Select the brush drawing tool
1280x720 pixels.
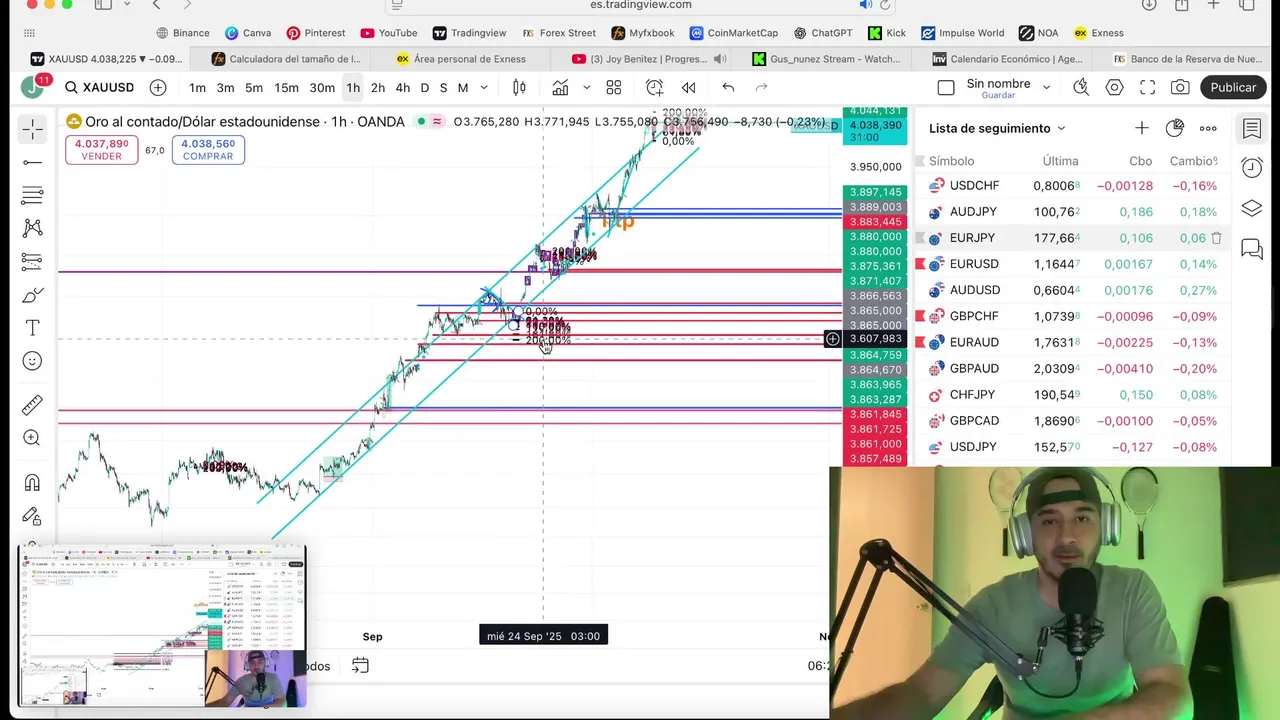pos(32,295)
